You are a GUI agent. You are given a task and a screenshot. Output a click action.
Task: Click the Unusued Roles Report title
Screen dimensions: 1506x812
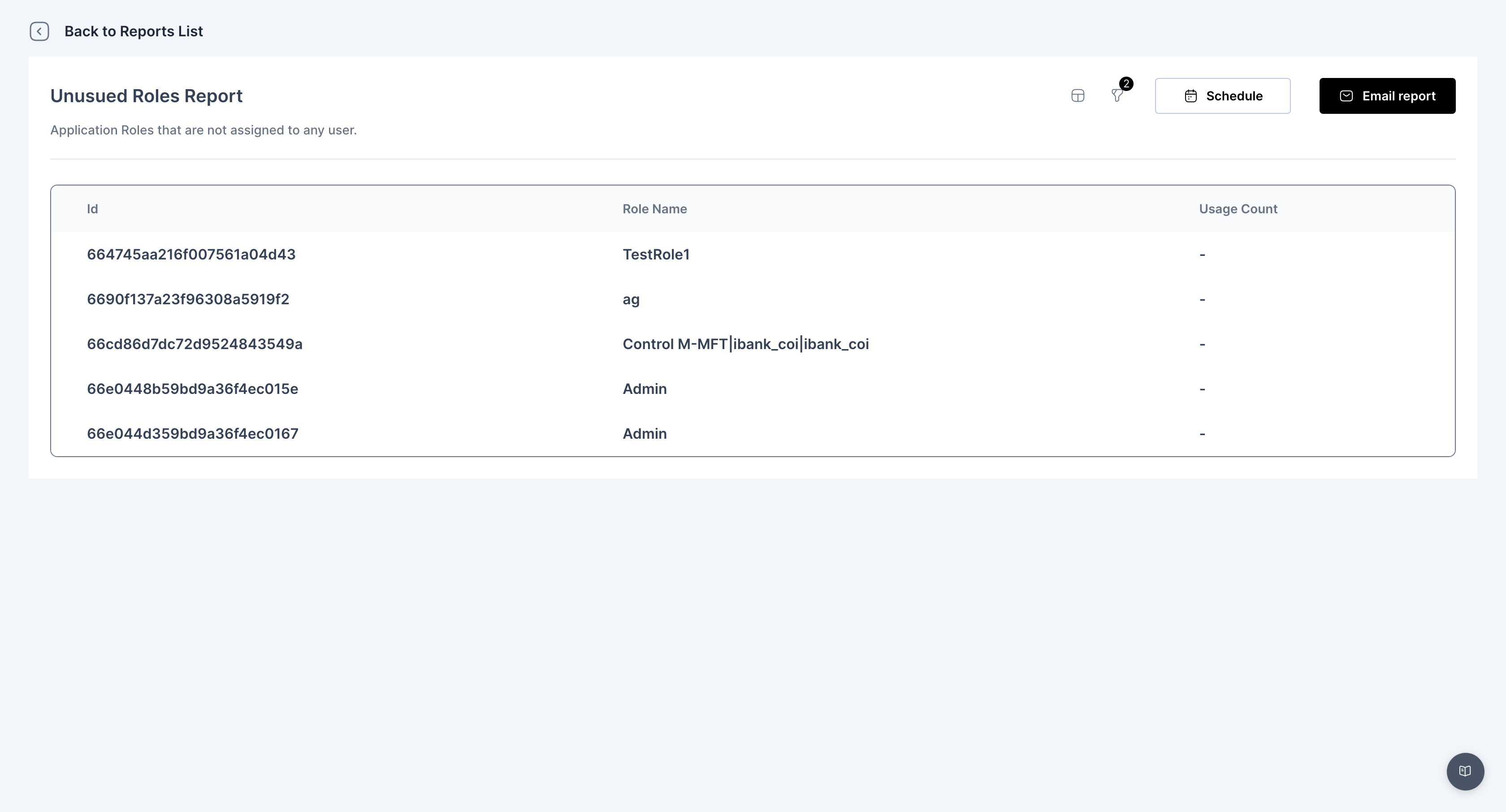tap(146, 96)
